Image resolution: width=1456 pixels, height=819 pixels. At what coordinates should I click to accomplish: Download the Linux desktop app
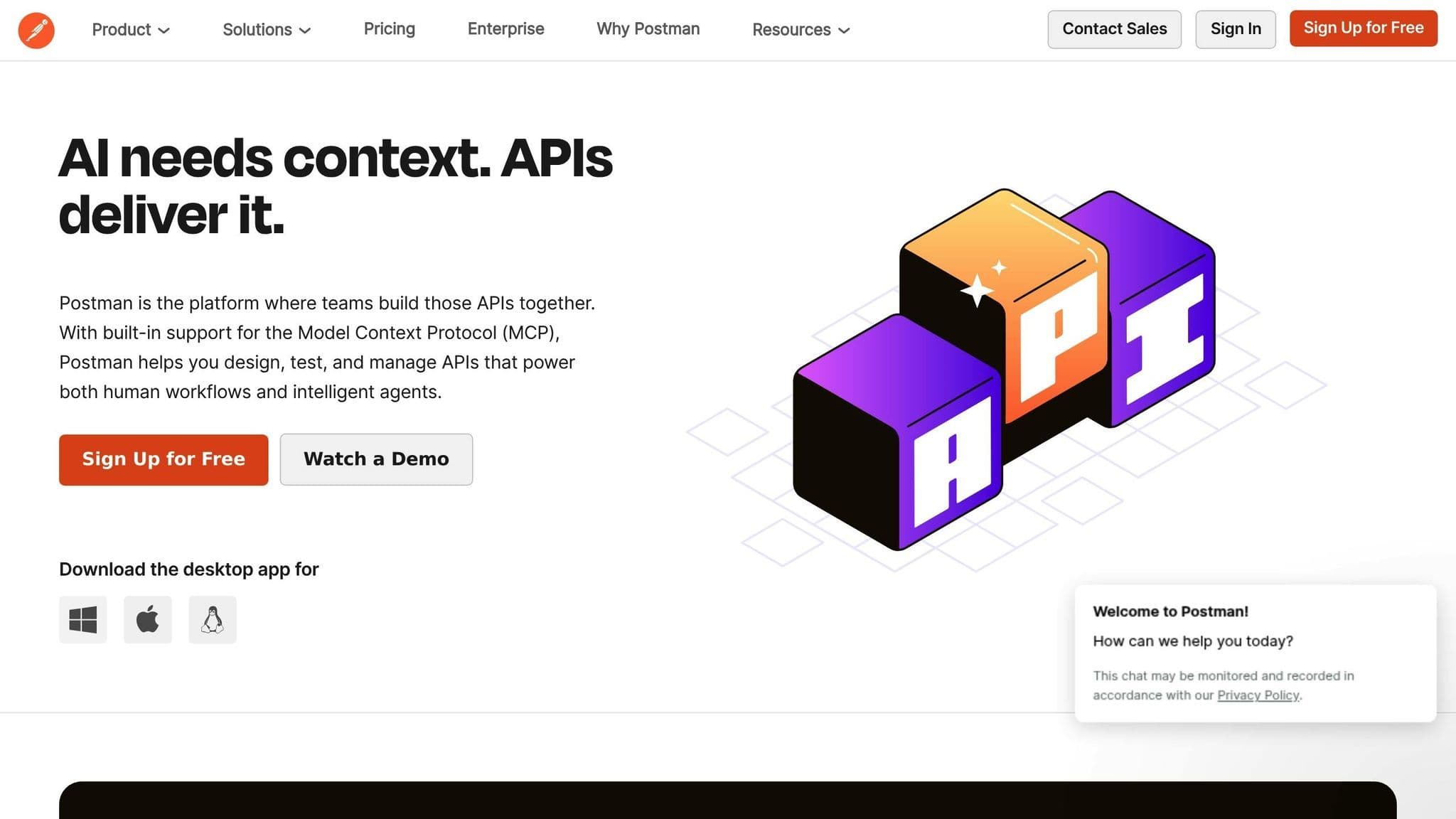213,620
